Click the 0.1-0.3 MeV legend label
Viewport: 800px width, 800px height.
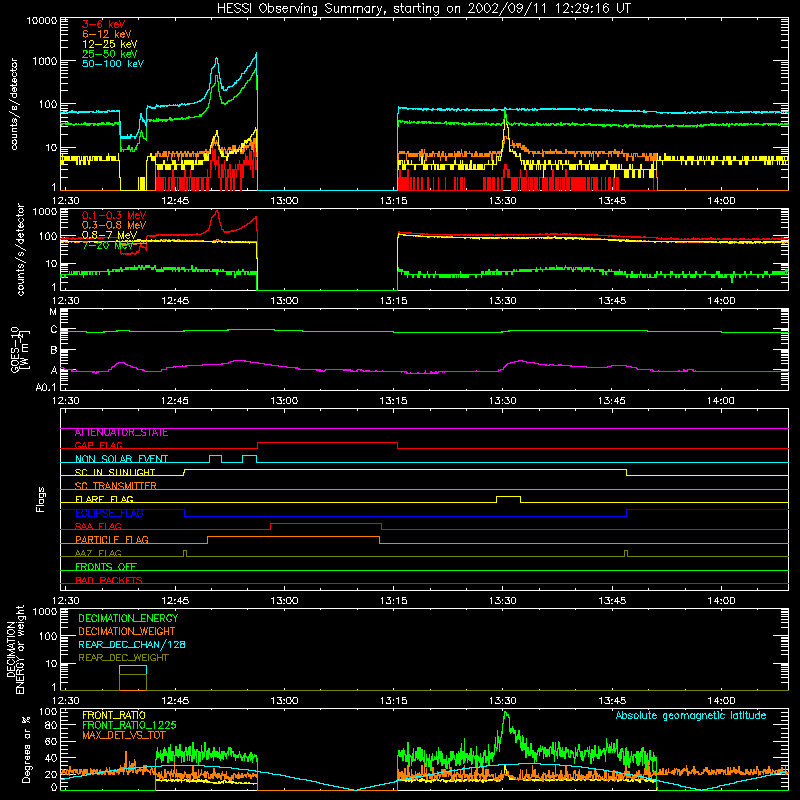pyautogui.click(x=114, y=215)
